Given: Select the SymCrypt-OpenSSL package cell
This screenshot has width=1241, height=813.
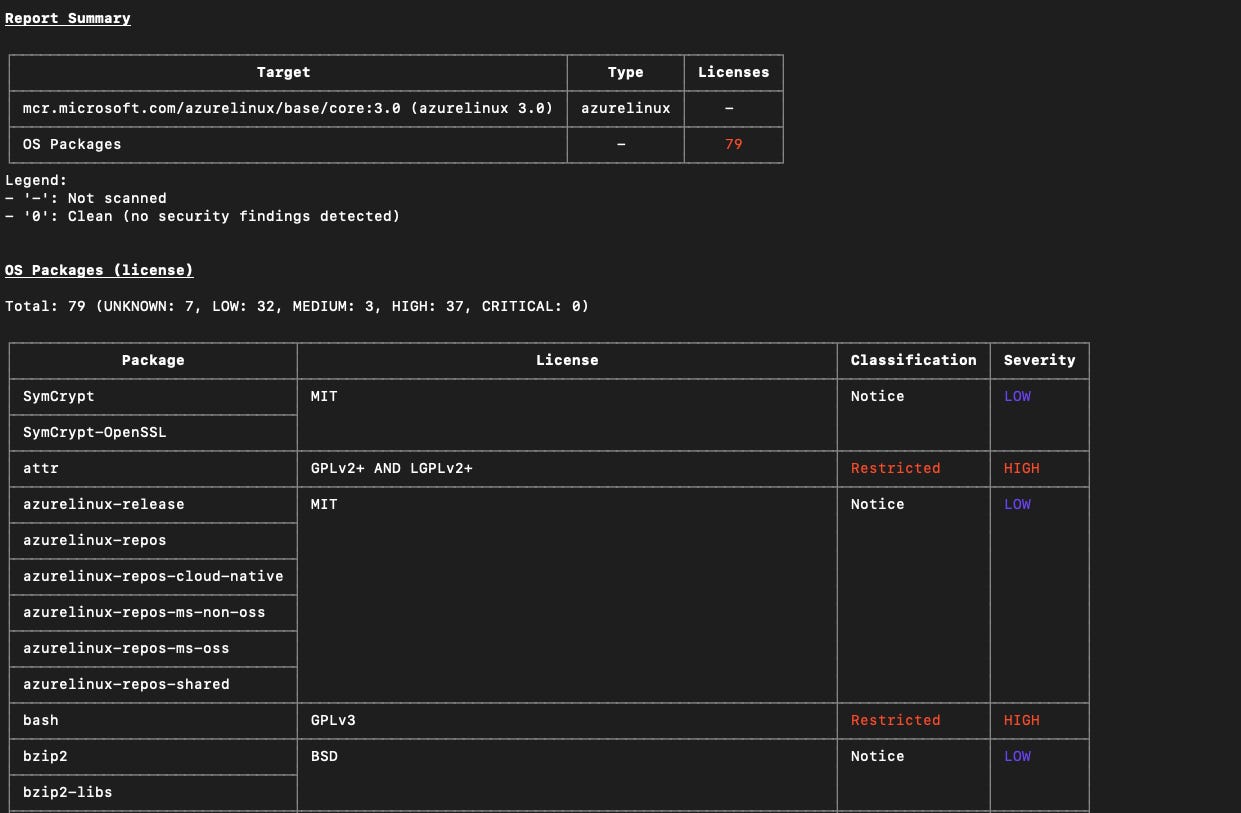Looking at the screenshot, I should click(x=153, y=432).
